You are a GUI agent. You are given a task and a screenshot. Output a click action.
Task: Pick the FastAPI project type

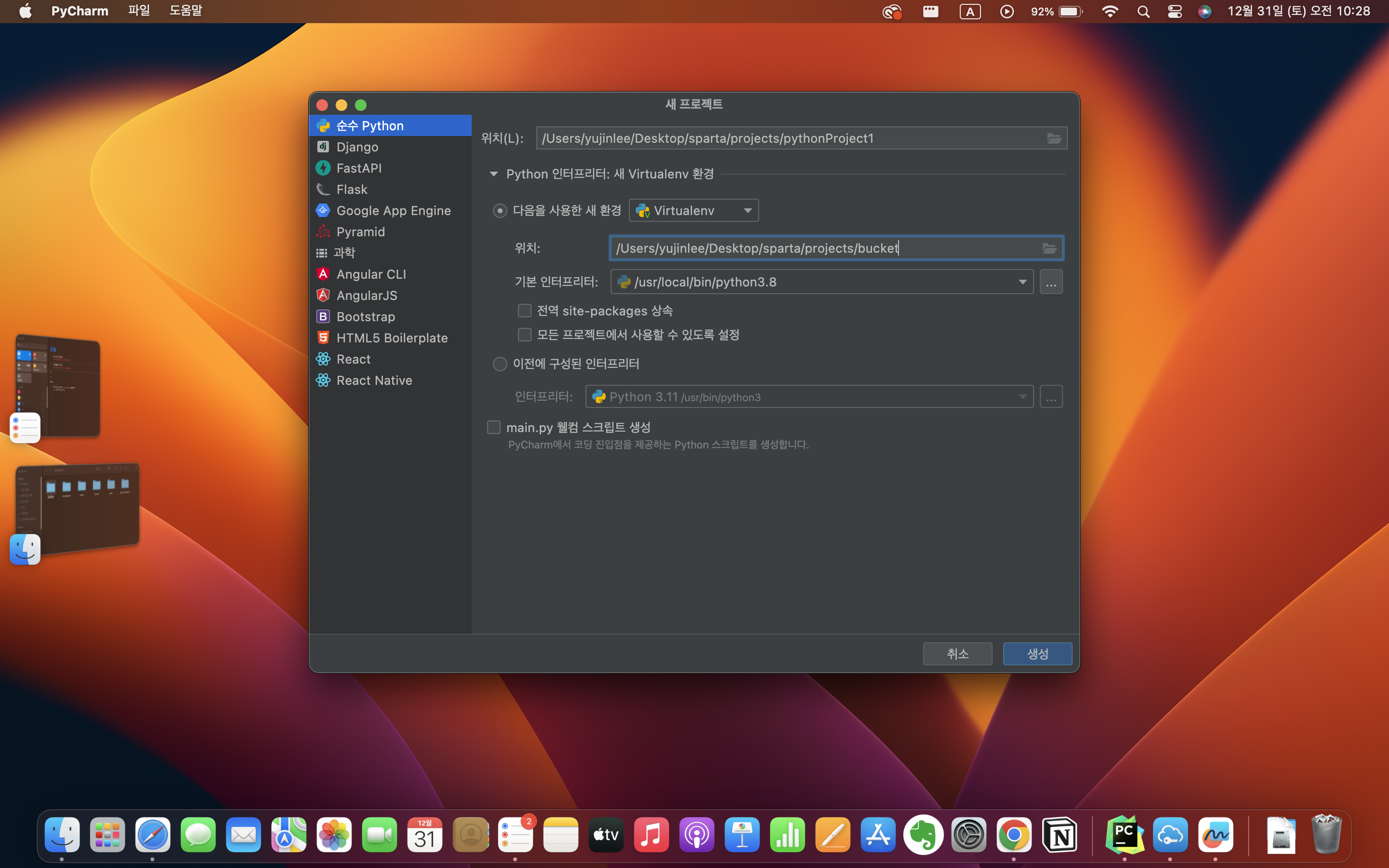[x=390, y=168]
